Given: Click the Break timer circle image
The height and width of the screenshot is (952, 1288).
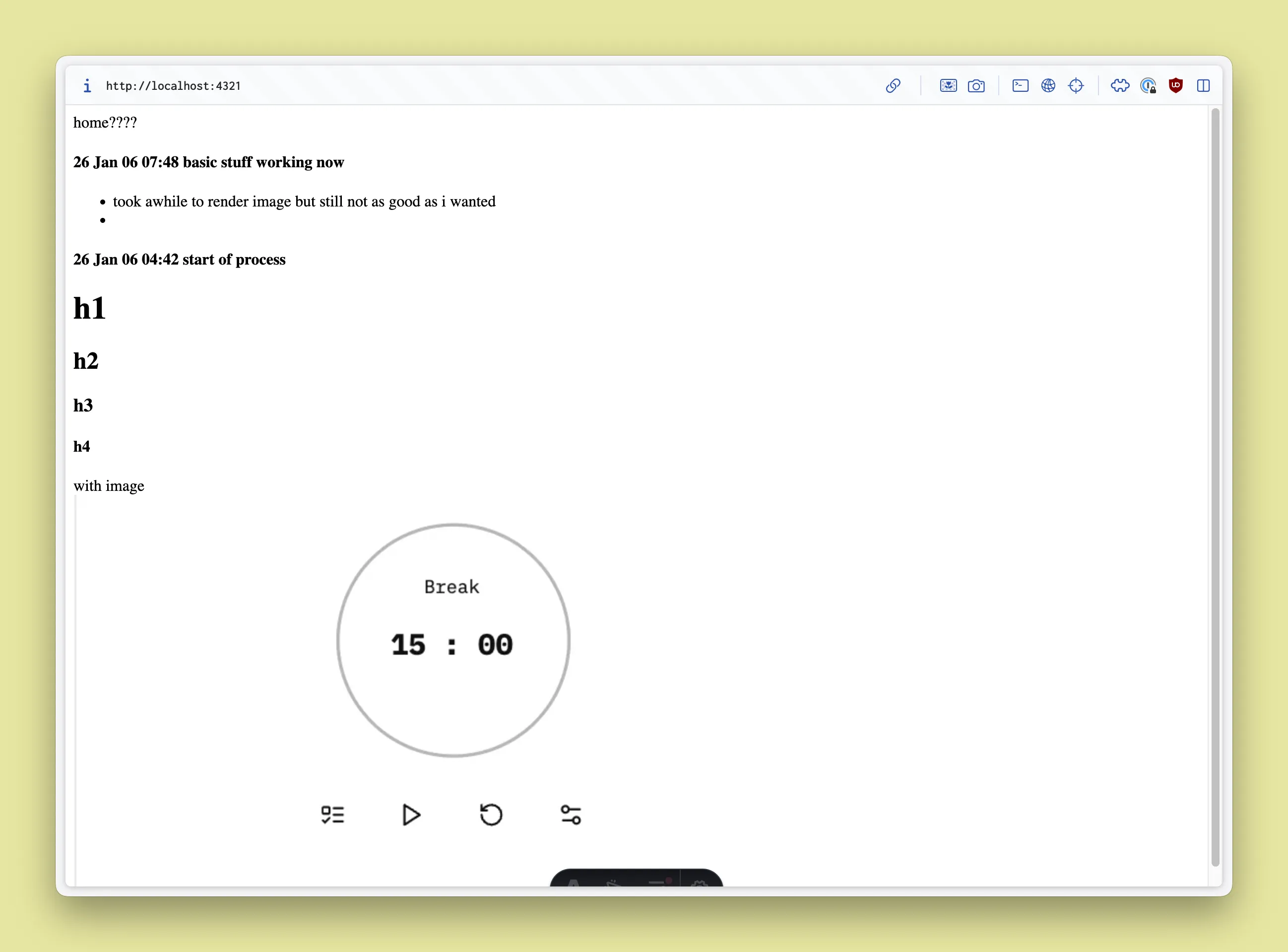Looking at the screenshot, I should coord(453,640).
